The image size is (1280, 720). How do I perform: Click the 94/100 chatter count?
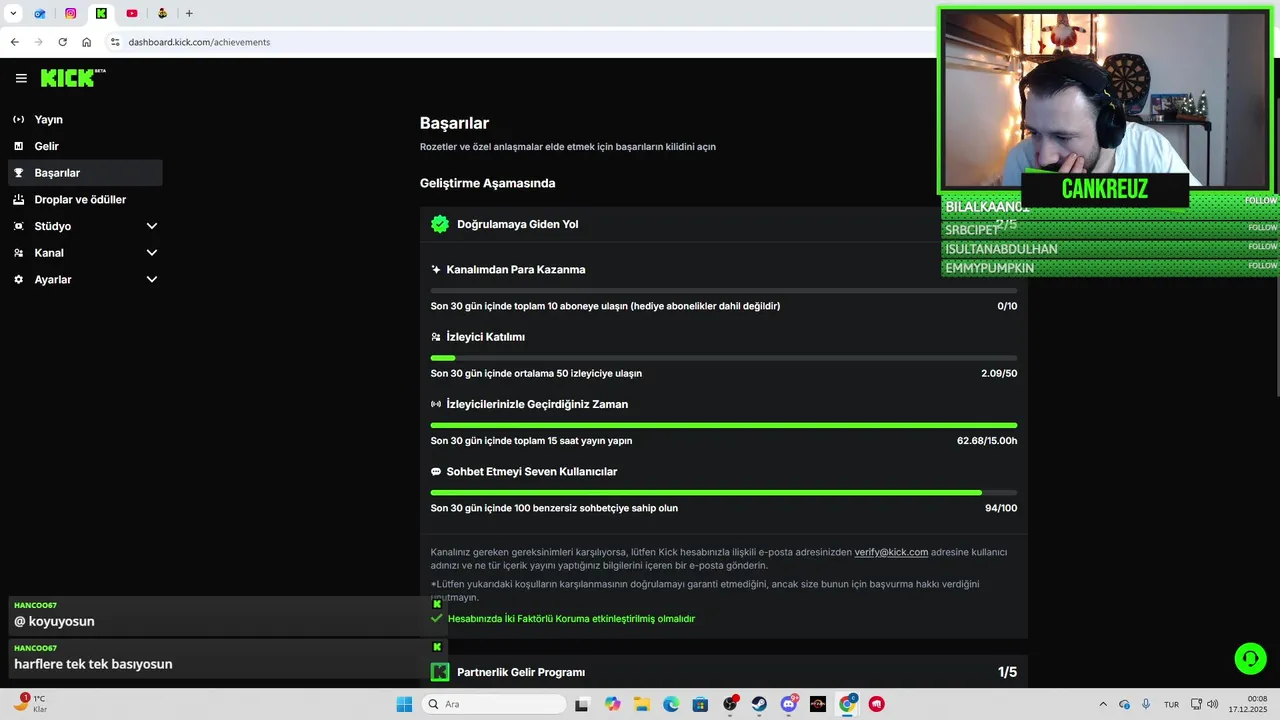1001,508
